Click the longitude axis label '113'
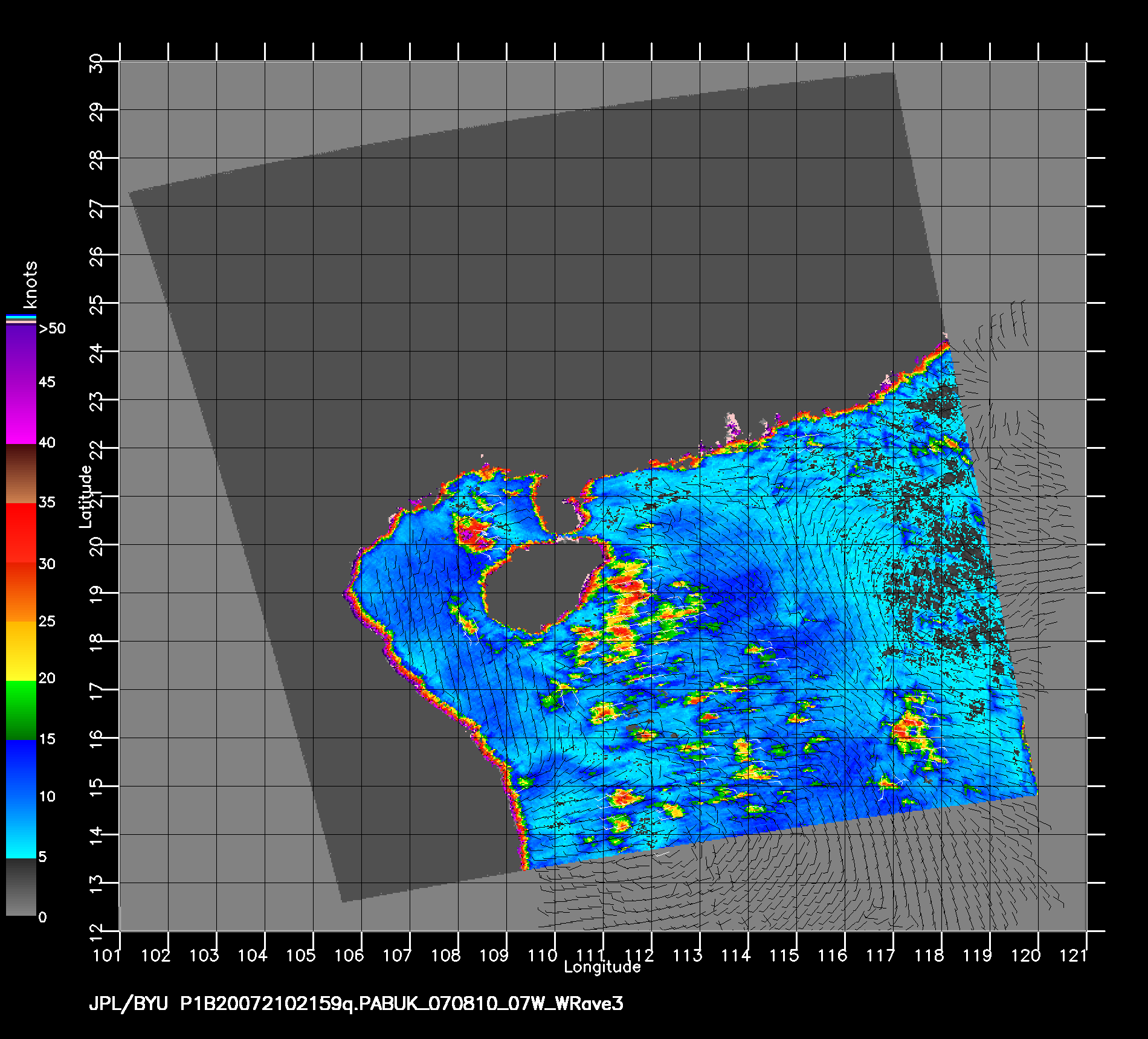1148x1039 pixels. coord(687,956)
